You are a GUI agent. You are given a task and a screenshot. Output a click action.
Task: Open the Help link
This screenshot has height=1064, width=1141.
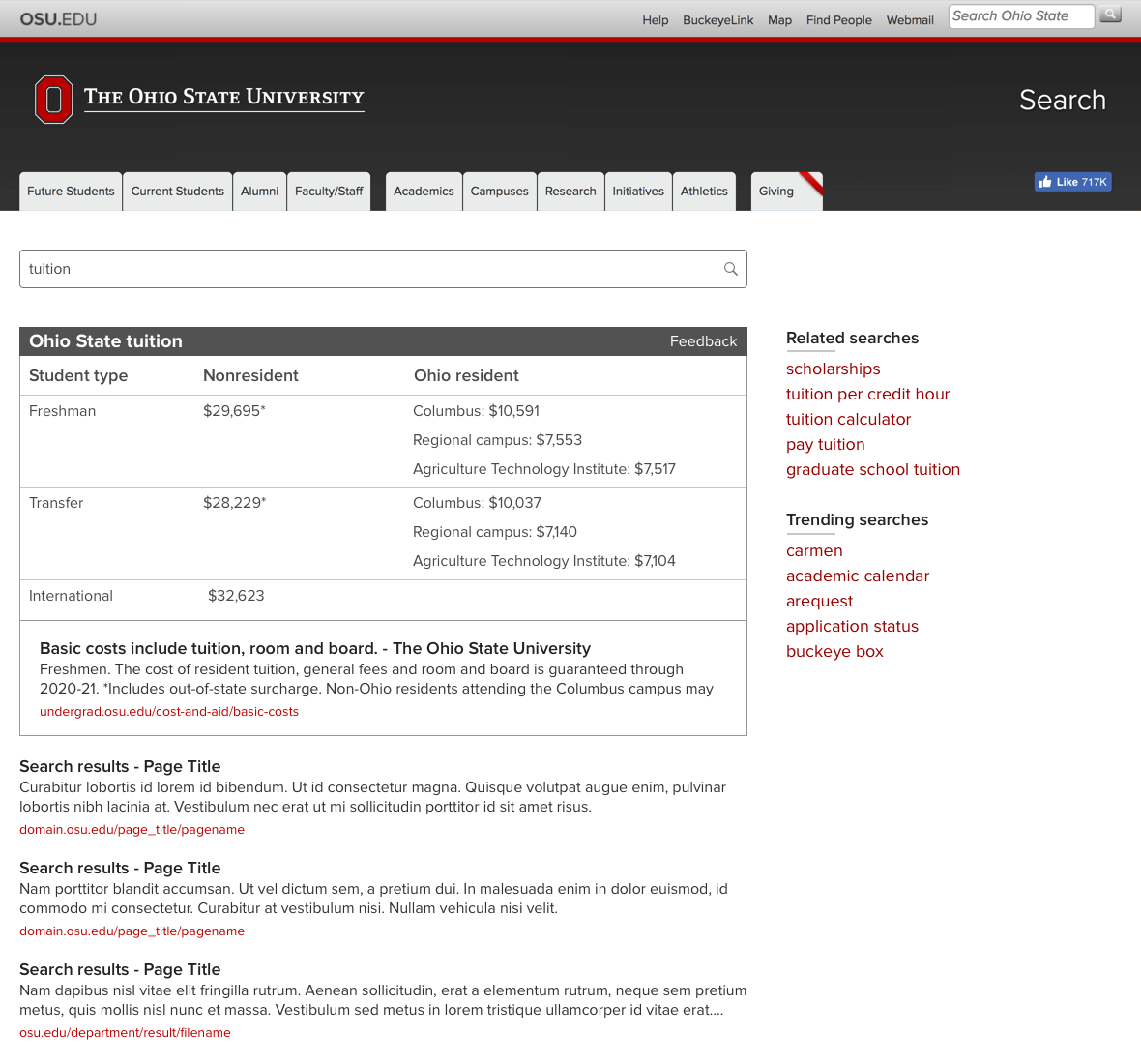(655, 20)
